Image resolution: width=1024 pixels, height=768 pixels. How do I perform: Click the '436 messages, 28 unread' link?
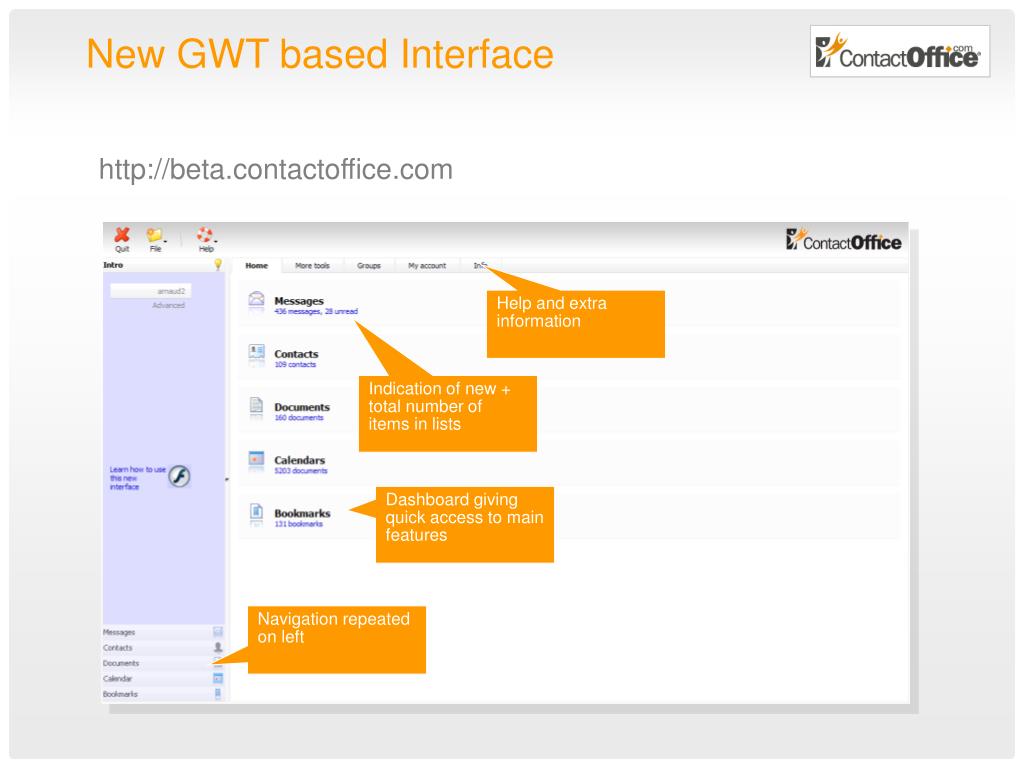pyautogui.click(x=316, y=312)
